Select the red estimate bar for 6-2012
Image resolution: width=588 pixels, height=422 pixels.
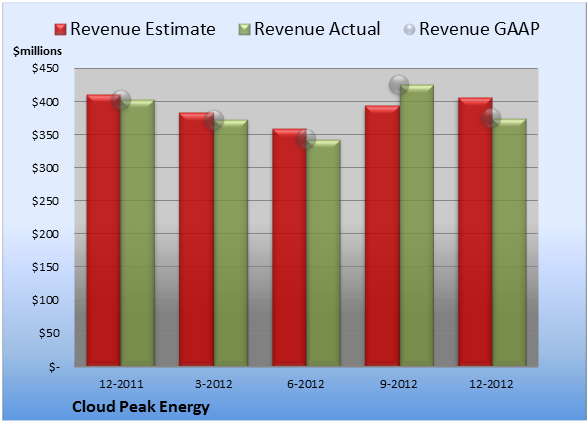(290, 247)
